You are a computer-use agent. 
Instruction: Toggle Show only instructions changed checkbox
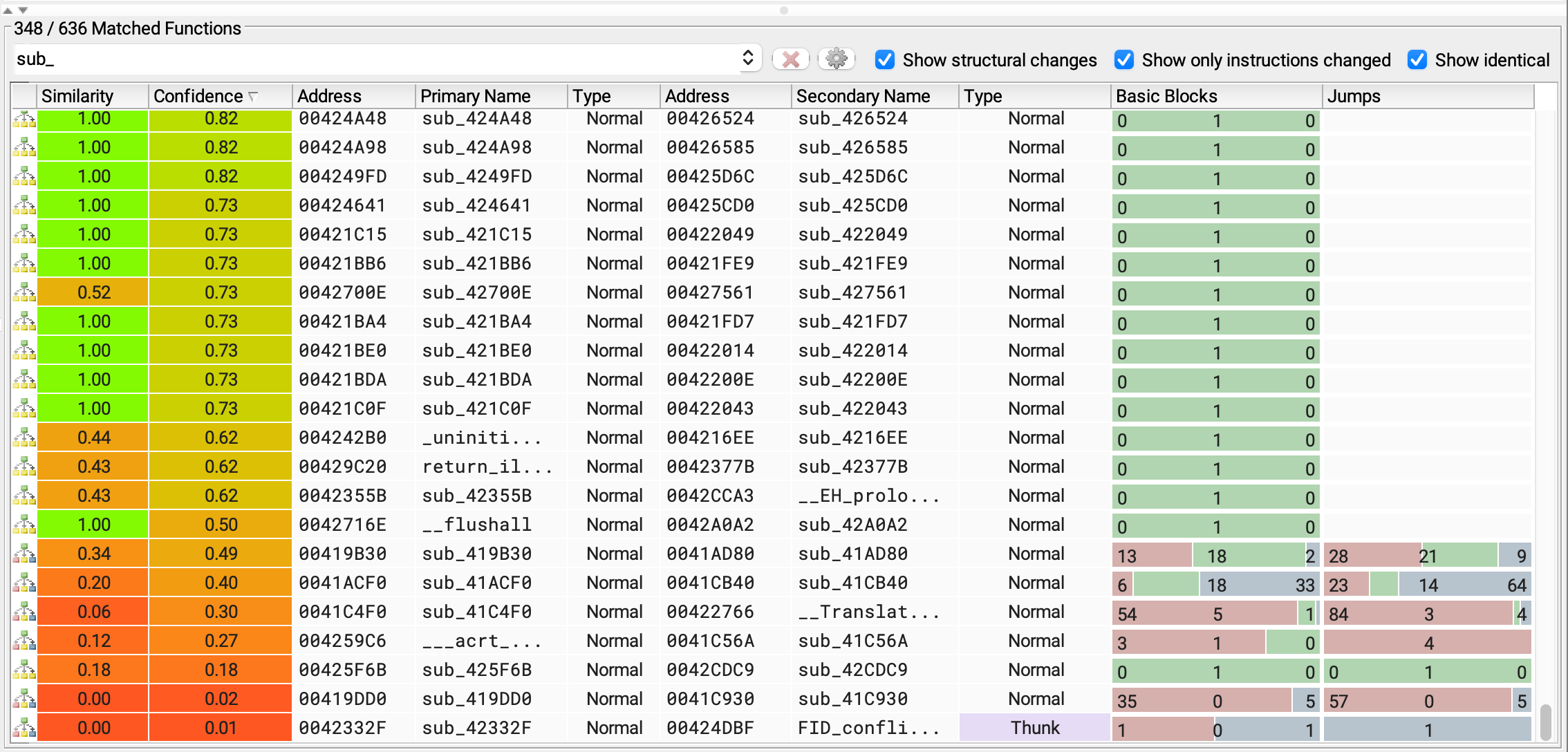pos(1124,60)
